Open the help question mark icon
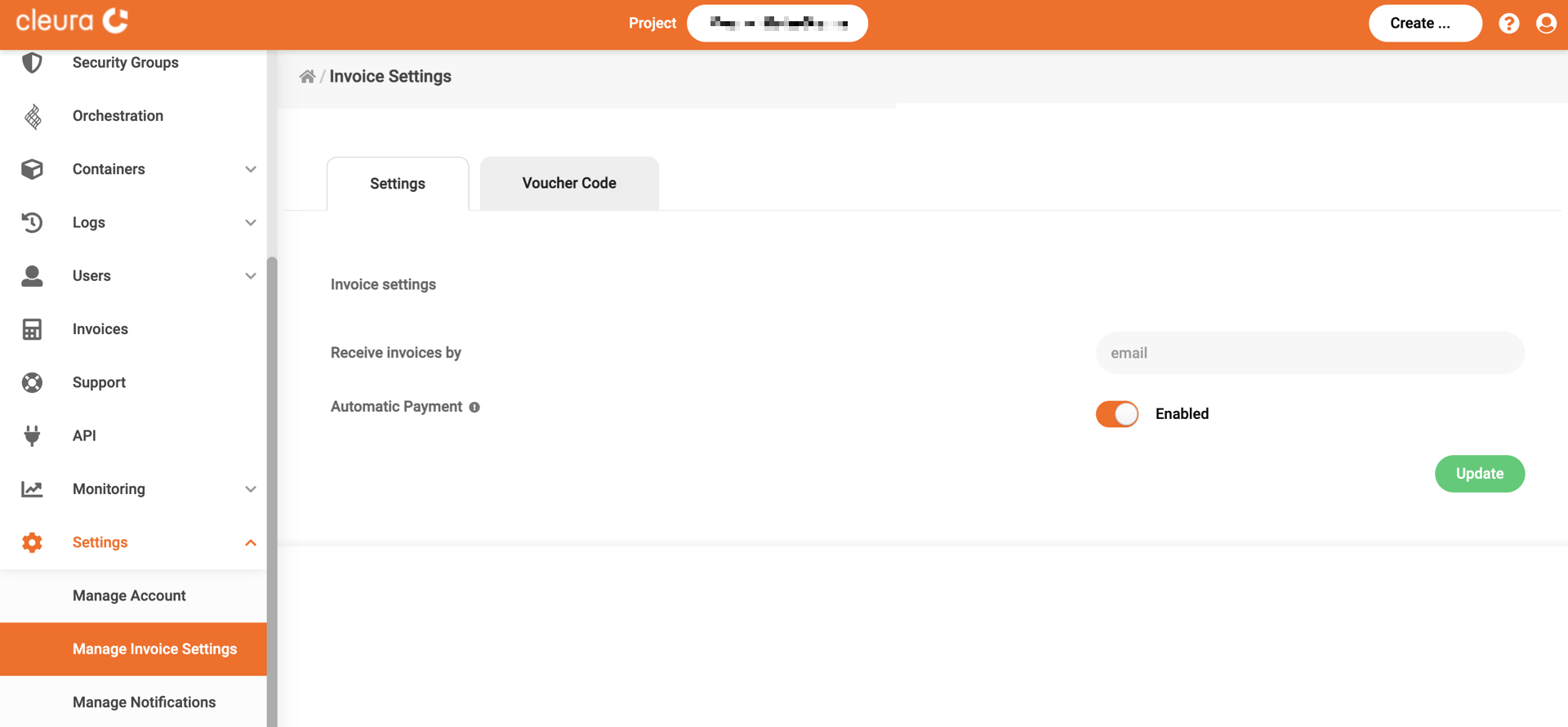Image resolution: width=1568 pixels, height=727 pixels. (1508, 24)
